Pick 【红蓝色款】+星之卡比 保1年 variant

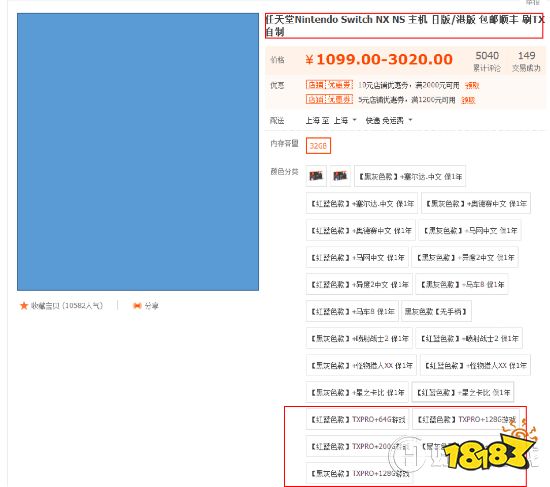[463, 392]
